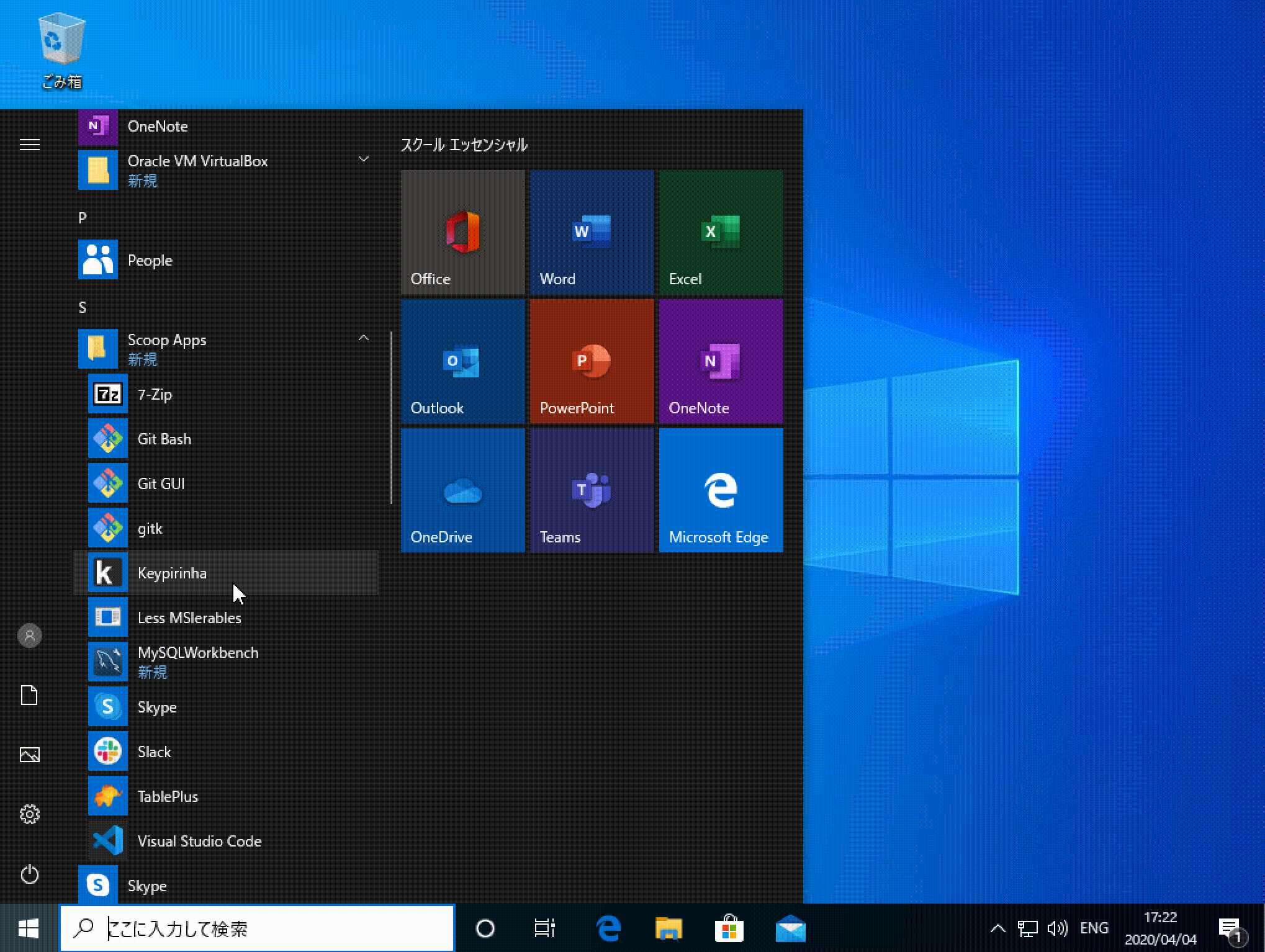Jump to app list letter P
The image size is (1265, 952).
[83, 218]
